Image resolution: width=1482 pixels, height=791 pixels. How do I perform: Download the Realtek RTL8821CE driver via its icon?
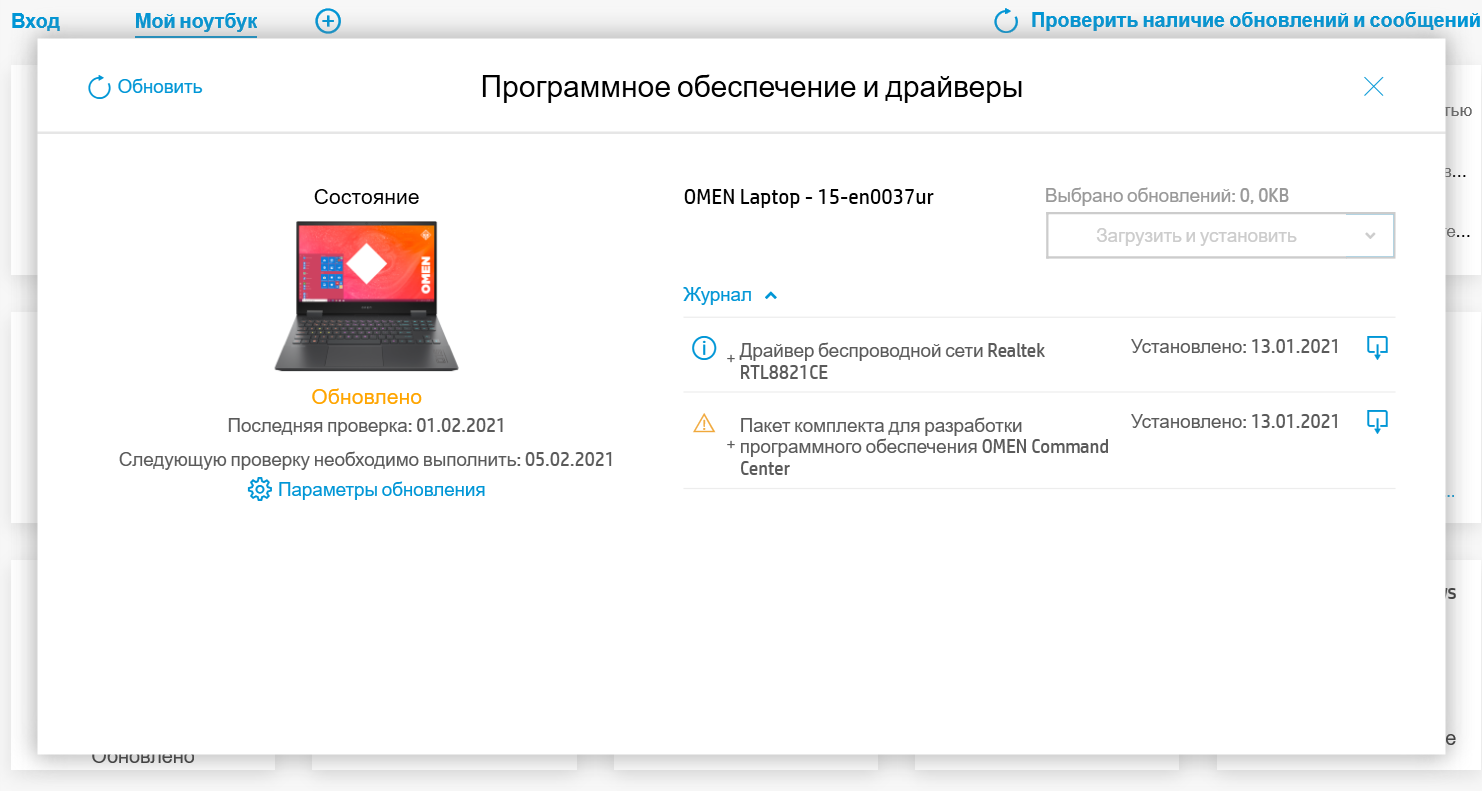tap(1377, 348)
